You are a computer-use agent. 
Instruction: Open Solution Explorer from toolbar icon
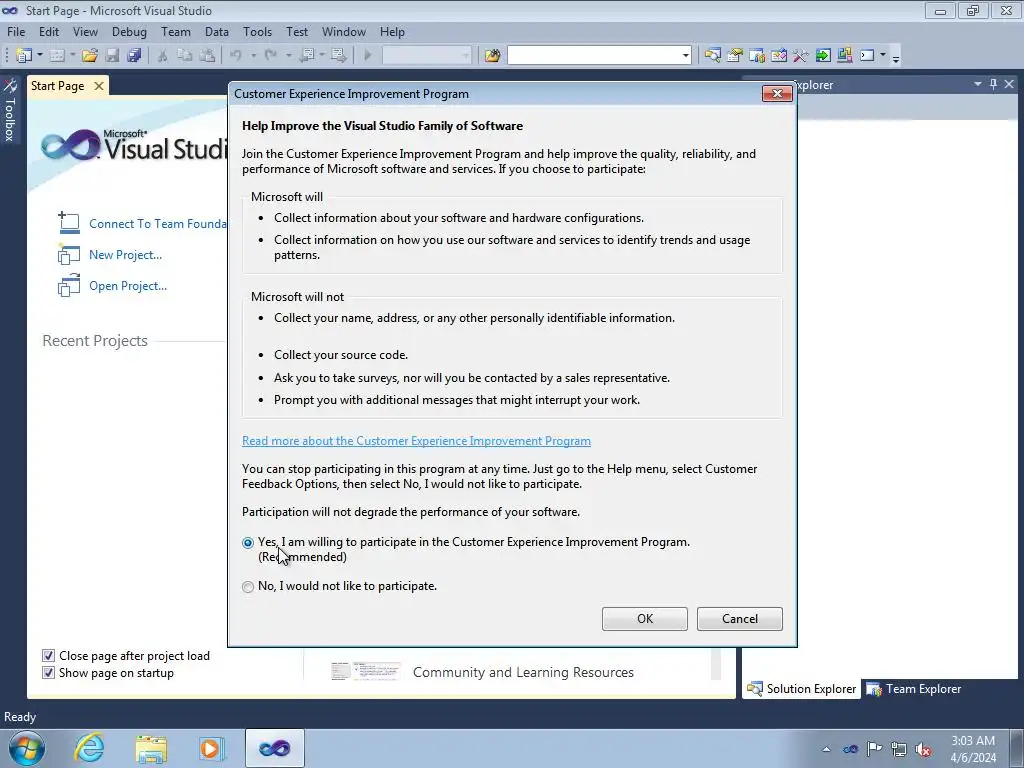[712, 56]
